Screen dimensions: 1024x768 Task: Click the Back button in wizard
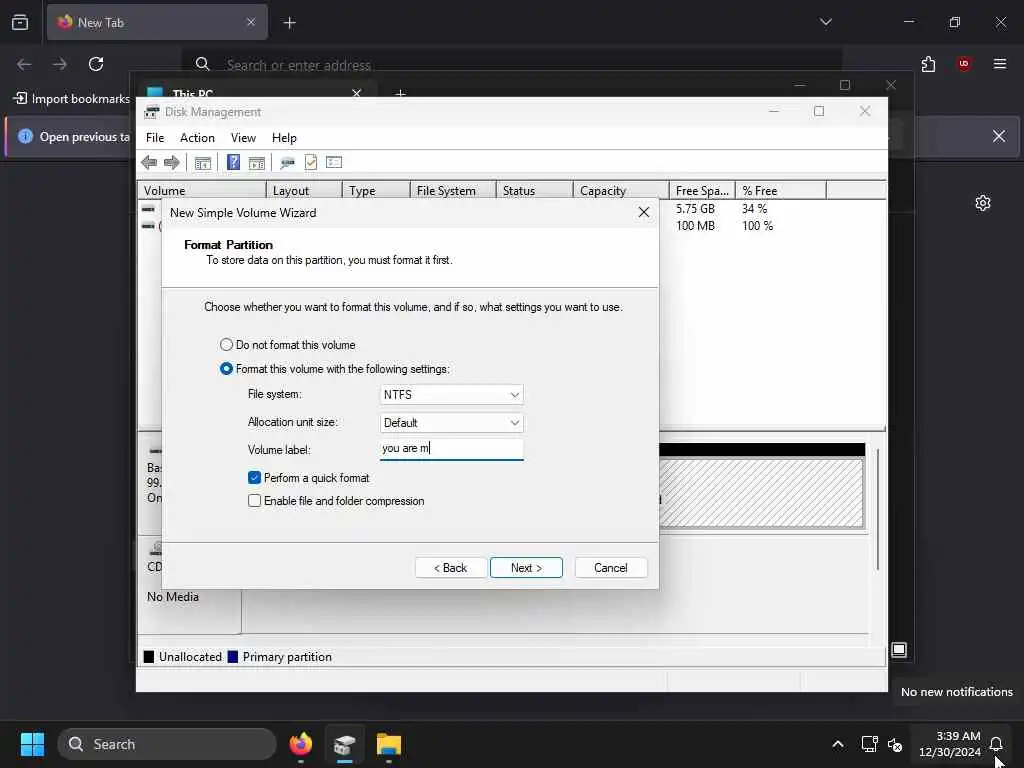[451, 568]
